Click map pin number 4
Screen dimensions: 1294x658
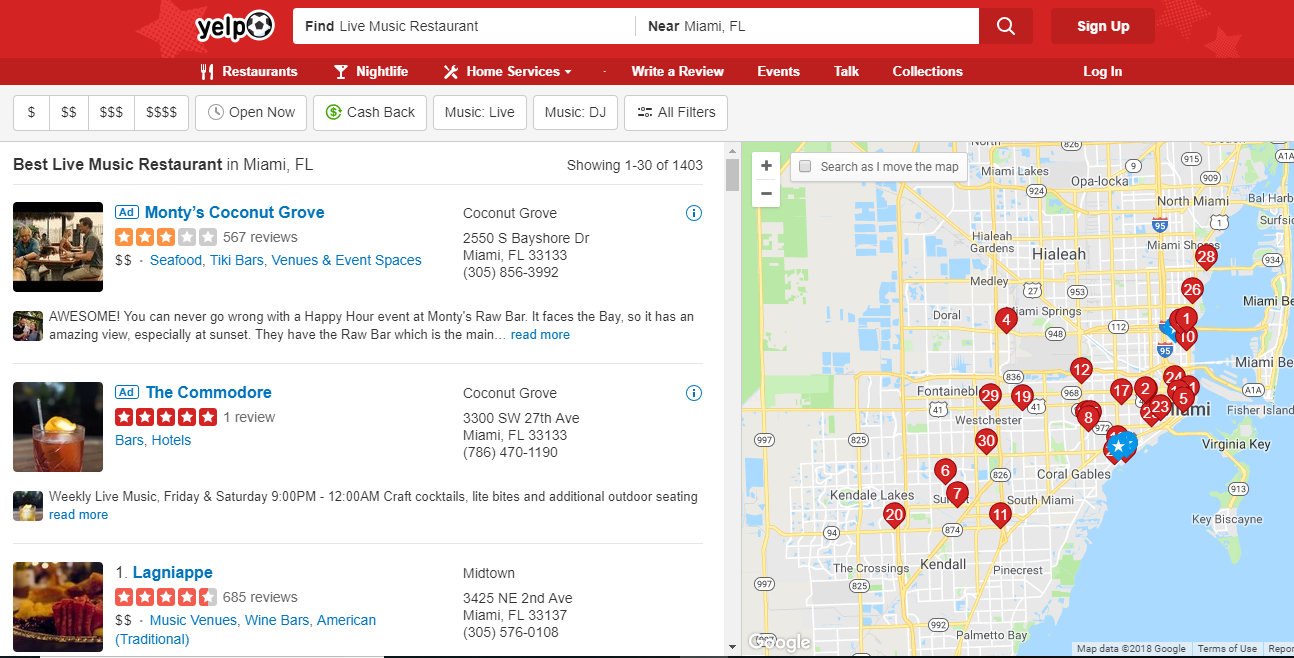point(1006,320)
